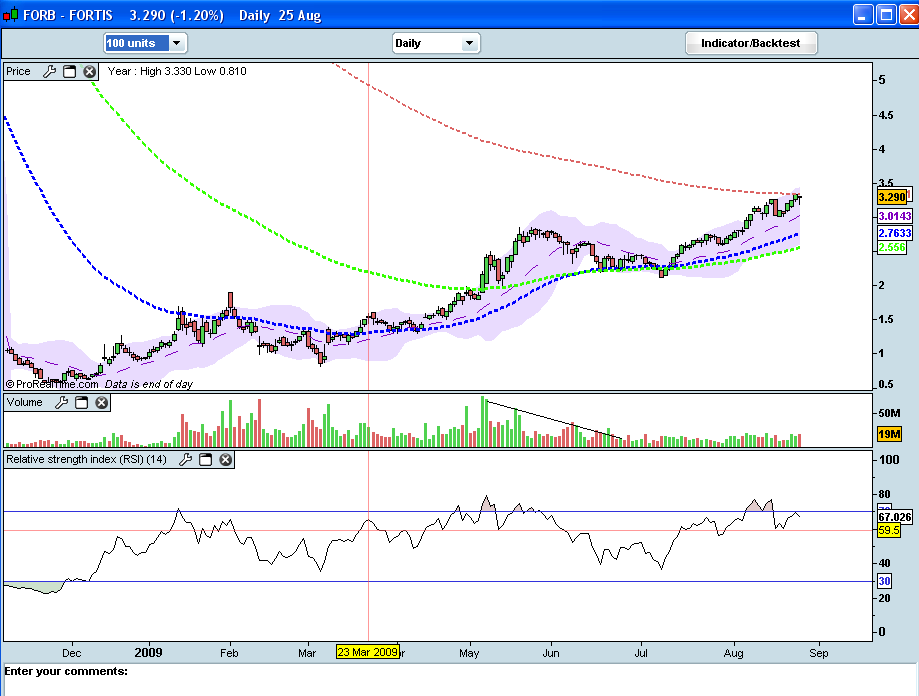Click the candlestick icon in title bar
The width and height of the screenshot is (919, 696).
11,15
